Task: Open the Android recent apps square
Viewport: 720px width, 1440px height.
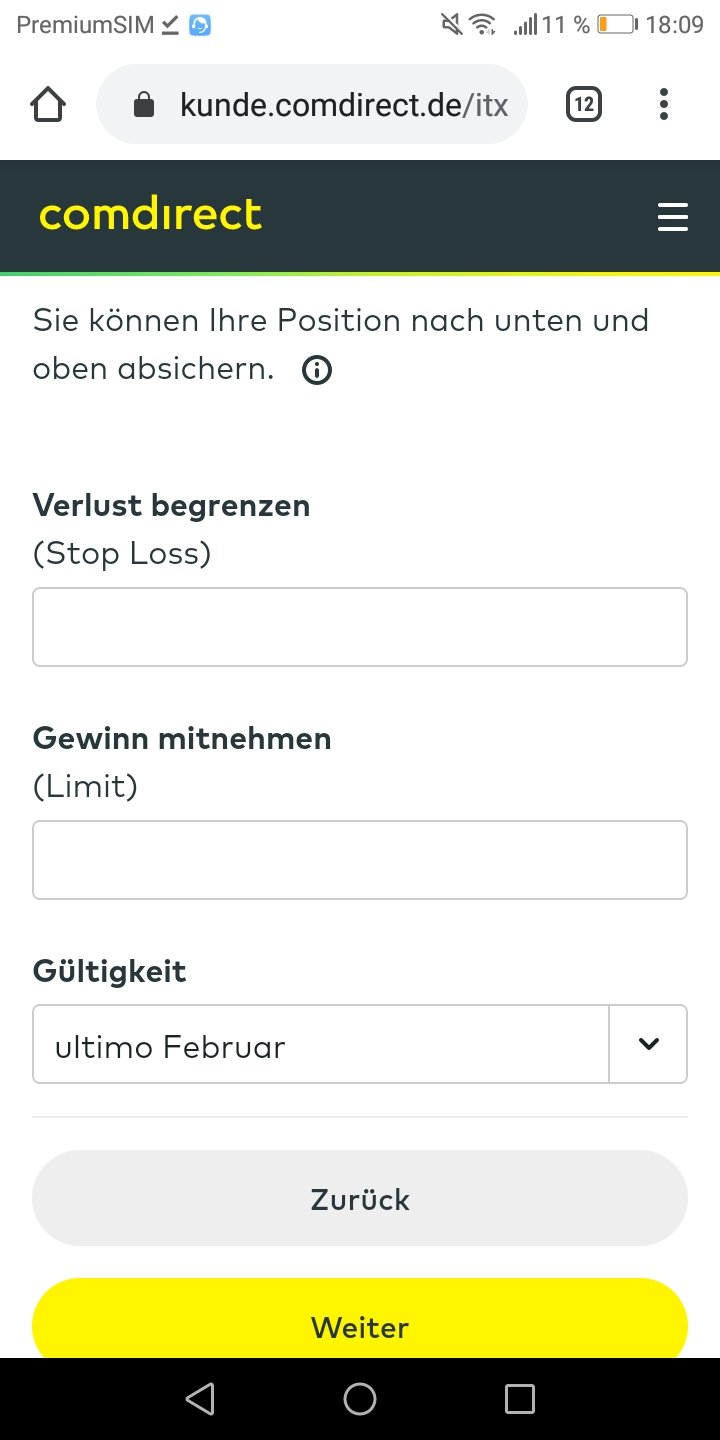Action: 520,1399
